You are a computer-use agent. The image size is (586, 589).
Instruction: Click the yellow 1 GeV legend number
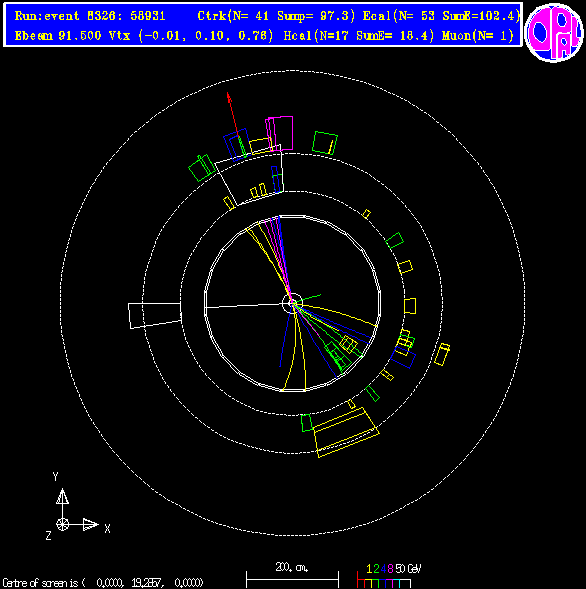369,569
